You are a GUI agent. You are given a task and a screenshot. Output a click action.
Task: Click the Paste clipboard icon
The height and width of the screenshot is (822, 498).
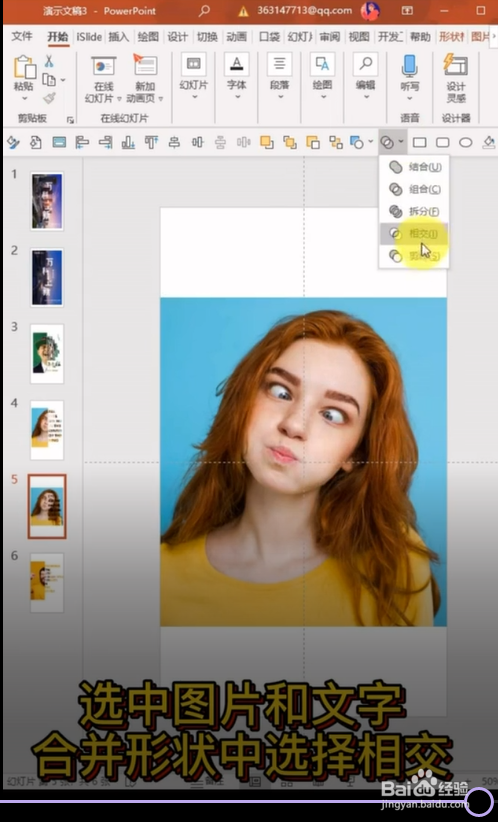point(24,67)
